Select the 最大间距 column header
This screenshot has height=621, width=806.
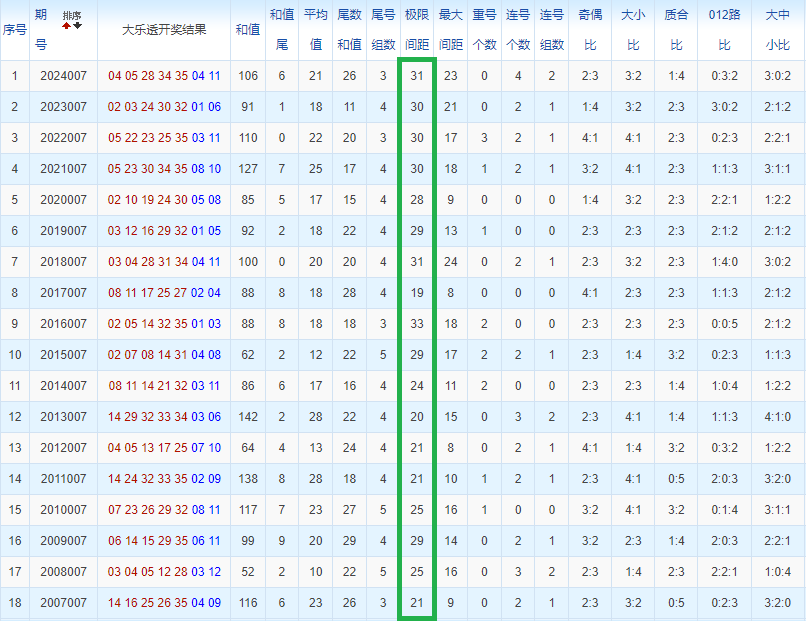451,30
